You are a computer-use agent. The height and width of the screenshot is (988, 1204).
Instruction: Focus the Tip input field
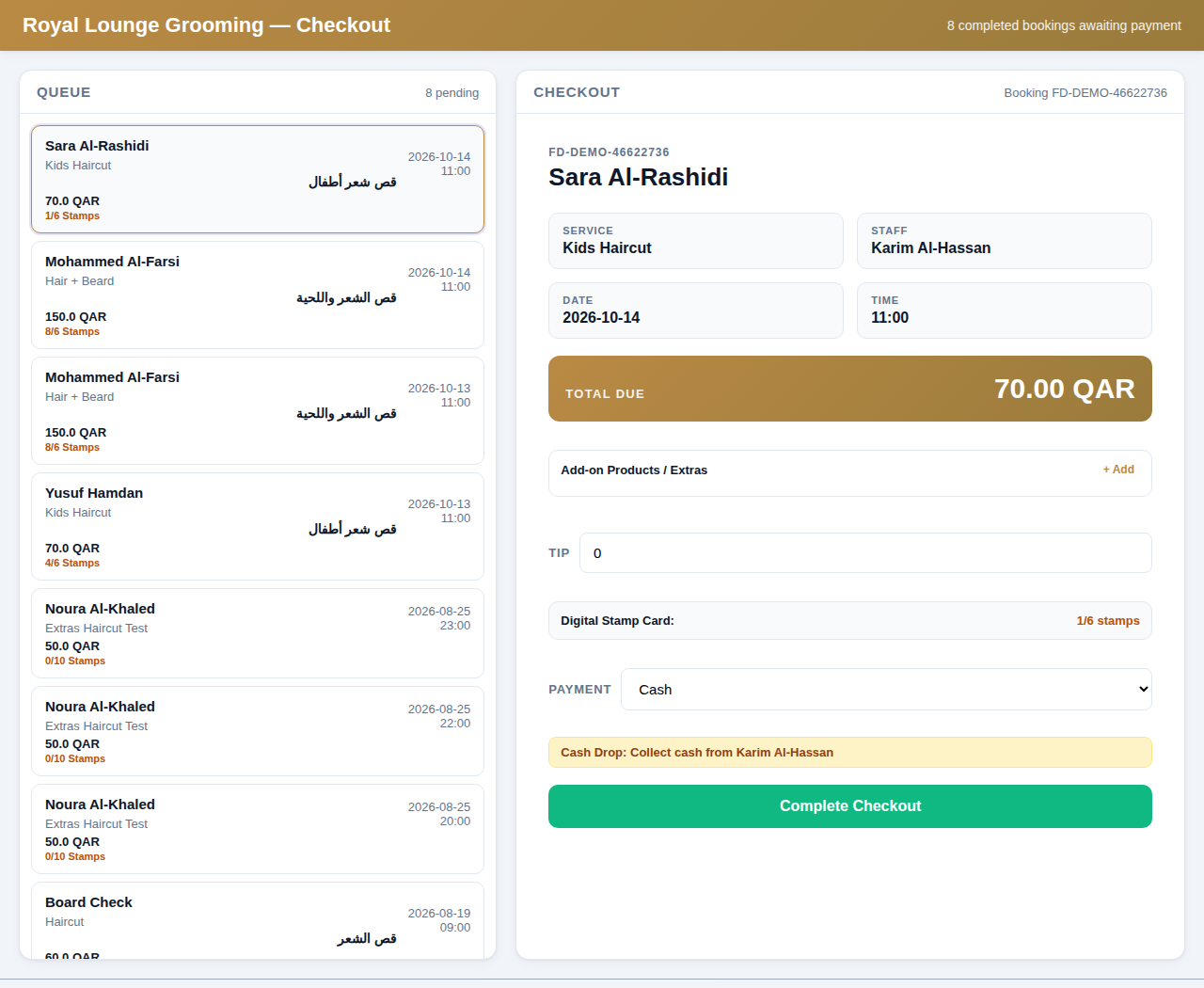click(865, 553)
